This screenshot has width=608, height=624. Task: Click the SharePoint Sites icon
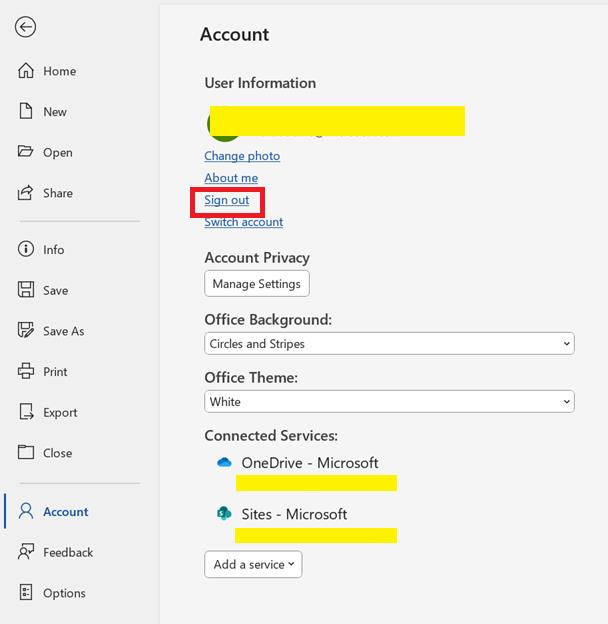click(x=224, y=513)
